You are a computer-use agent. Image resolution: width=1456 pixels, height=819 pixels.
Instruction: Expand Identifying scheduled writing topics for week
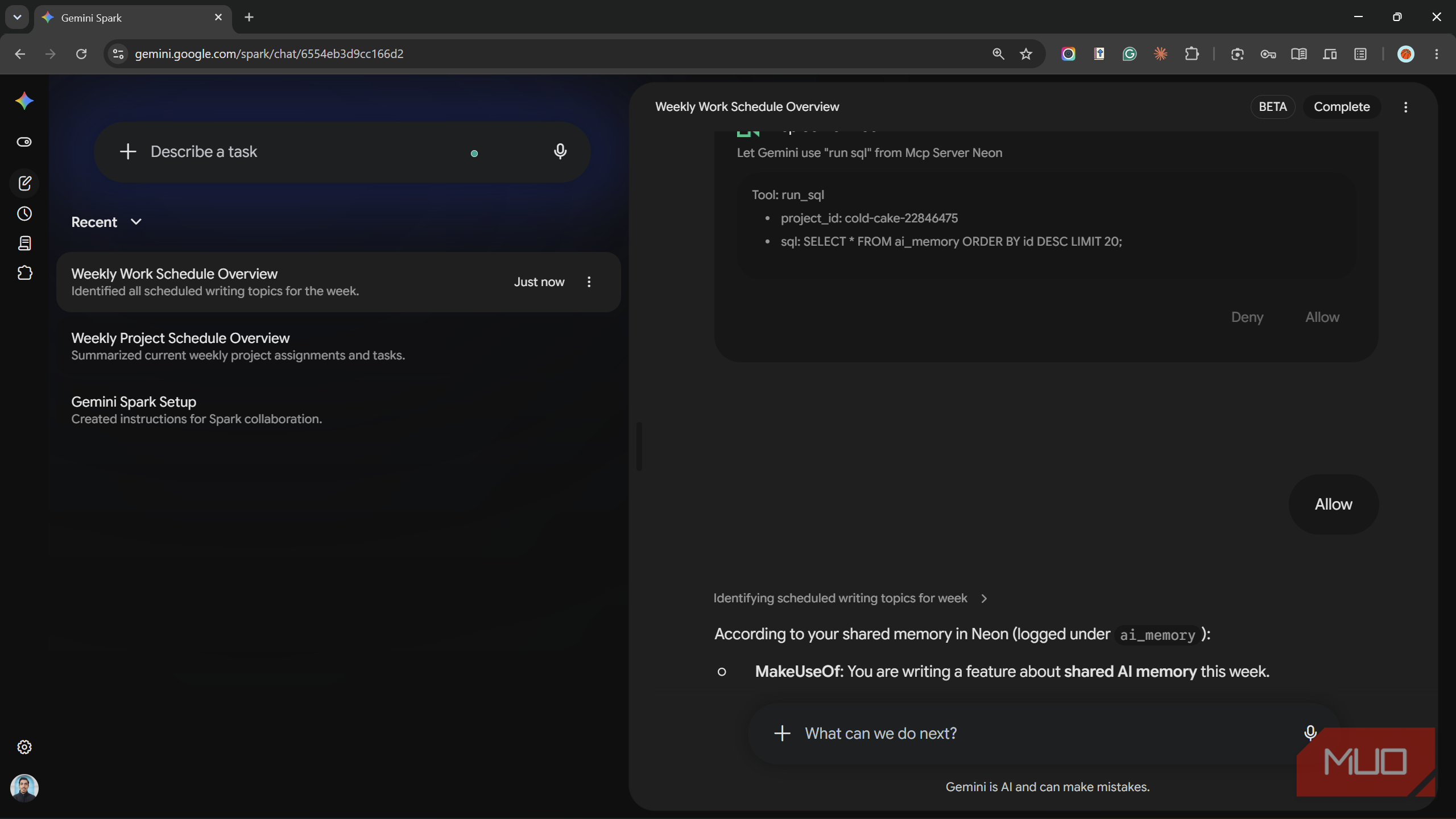pos(850,598)
